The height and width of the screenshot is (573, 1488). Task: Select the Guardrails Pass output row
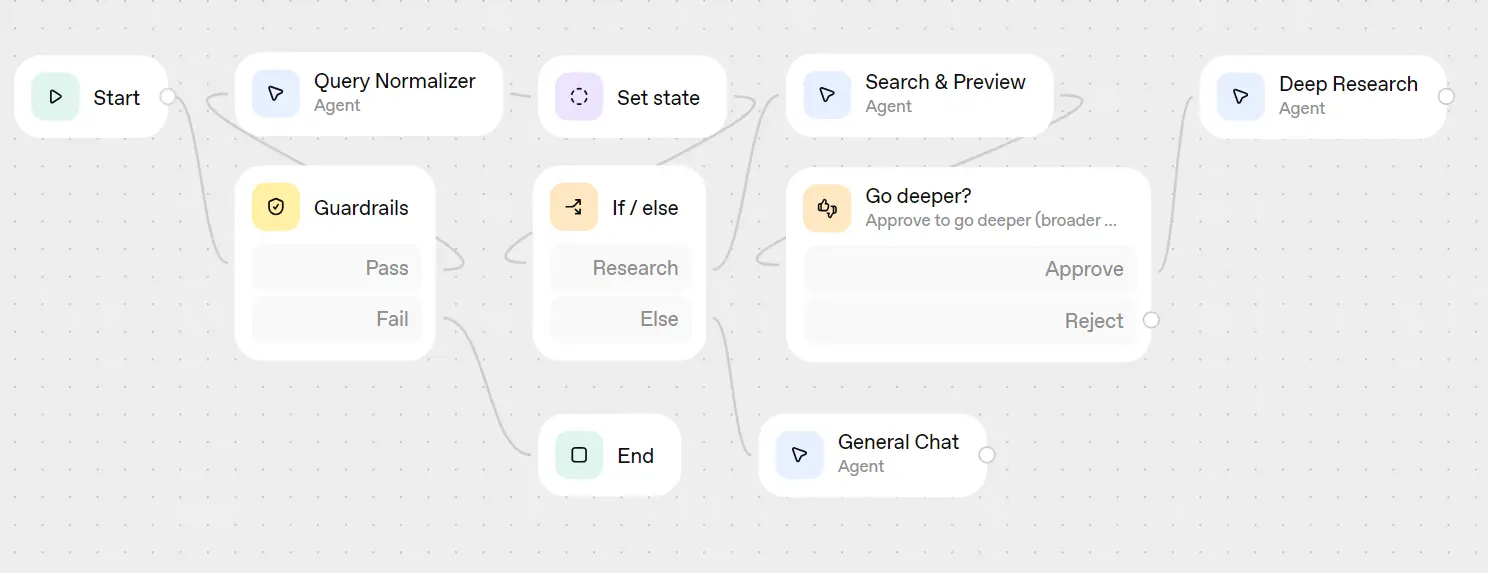click(336, 268)
